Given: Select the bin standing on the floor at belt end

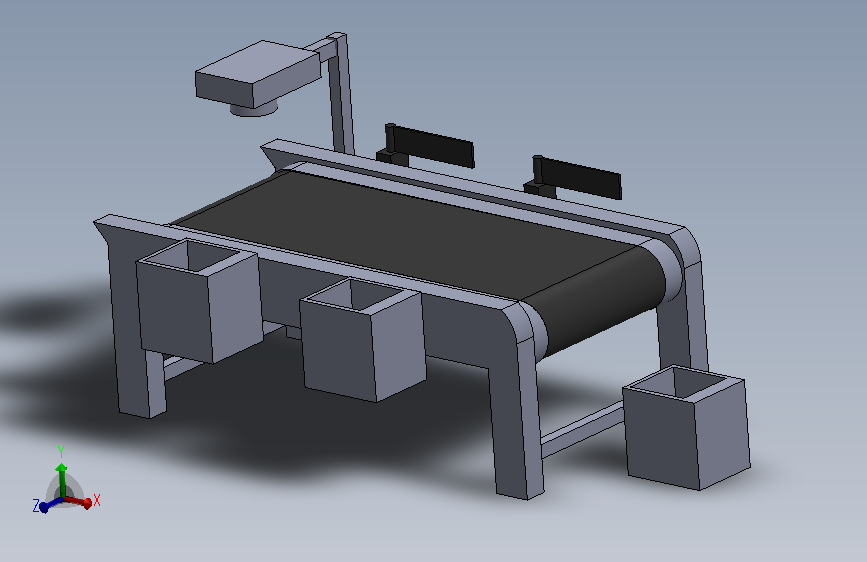Looking at the screenshot, I should 686,427.
